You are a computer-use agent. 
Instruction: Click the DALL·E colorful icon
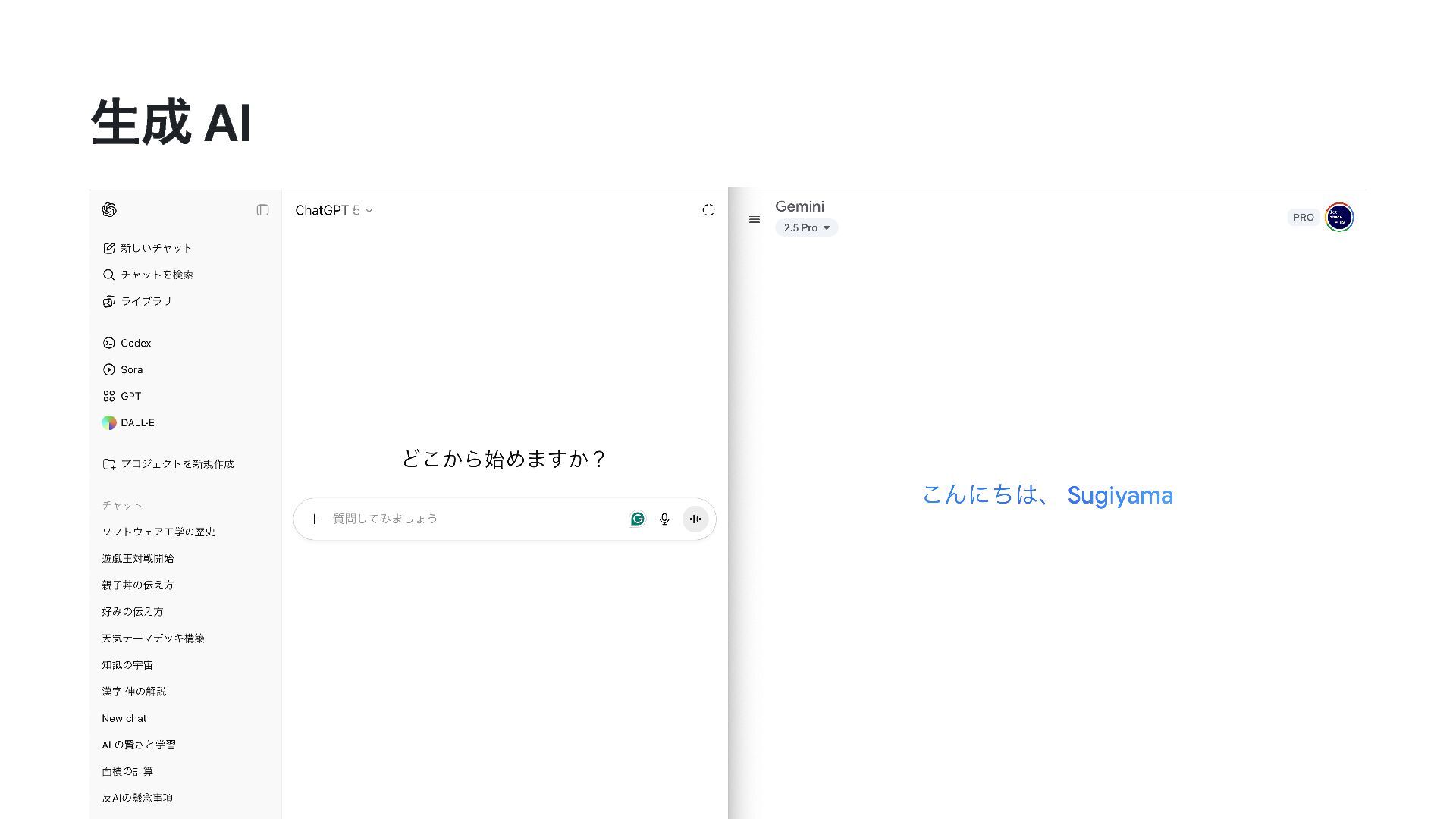pyautogui.click(x=108, y=422)
